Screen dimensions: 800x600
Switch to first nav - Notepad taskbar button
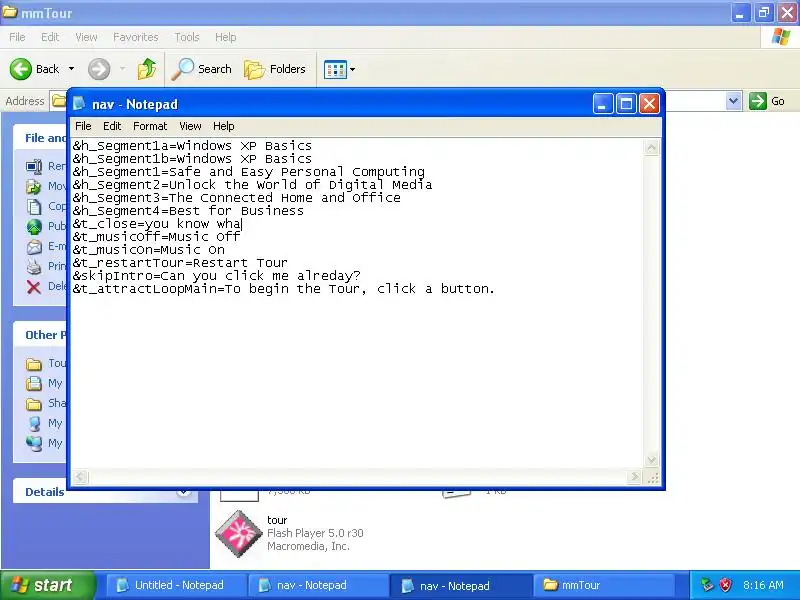[318, 585]
